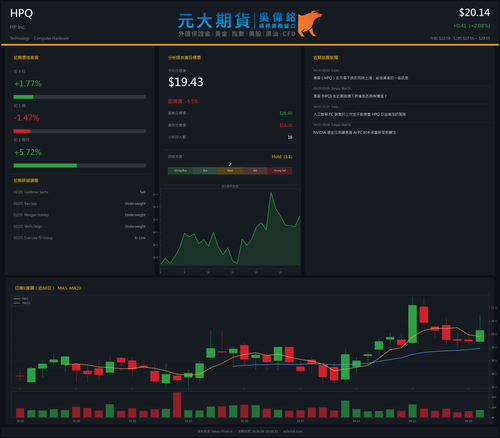
Task: Click the HP Inc. company name
Action: [x=18, y=27]
